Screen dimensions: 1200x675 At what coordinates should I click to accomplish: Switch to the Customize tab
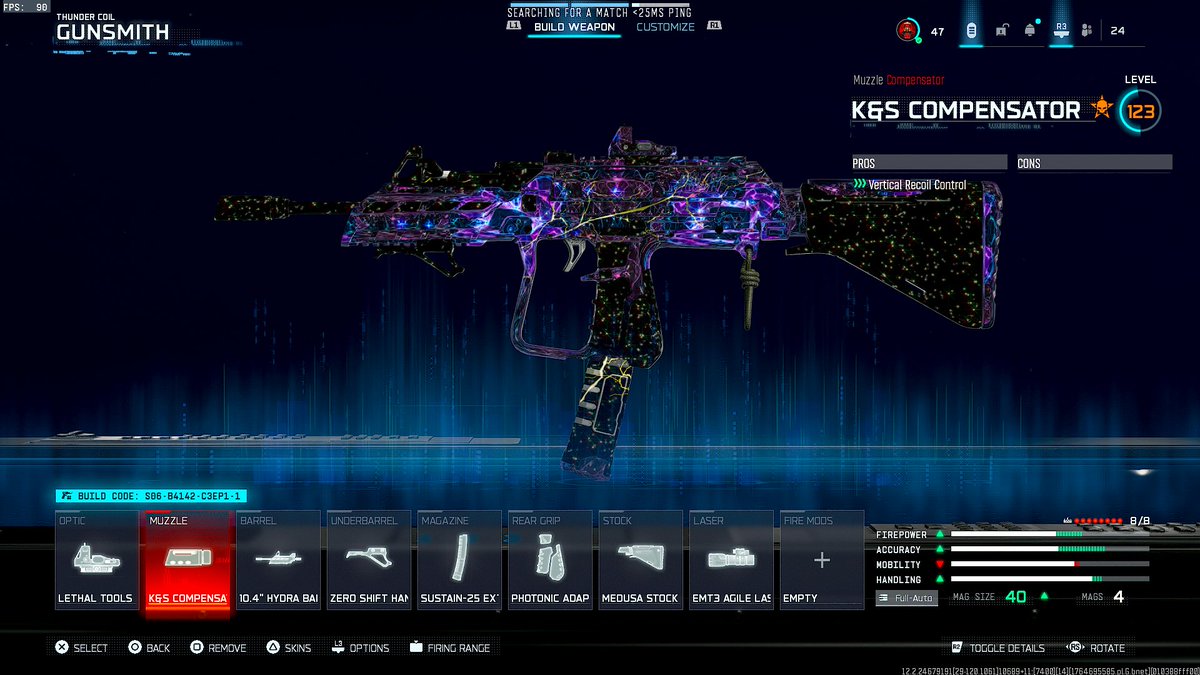(x=665, y=27)
